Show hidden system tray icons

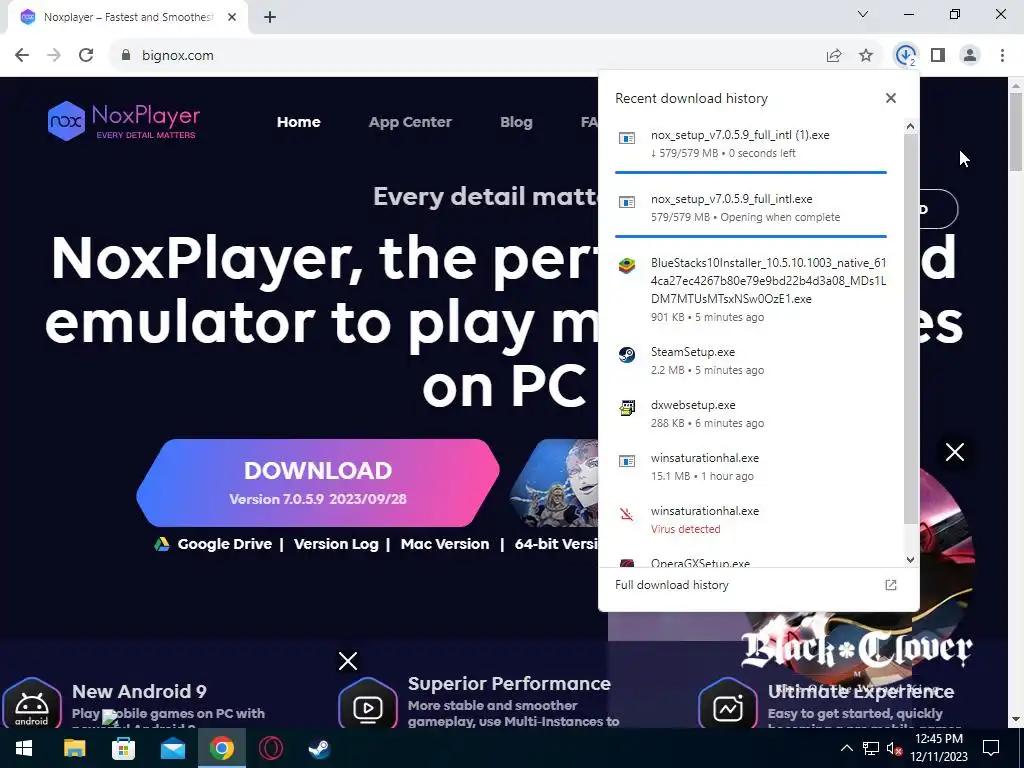coord(846,748)
